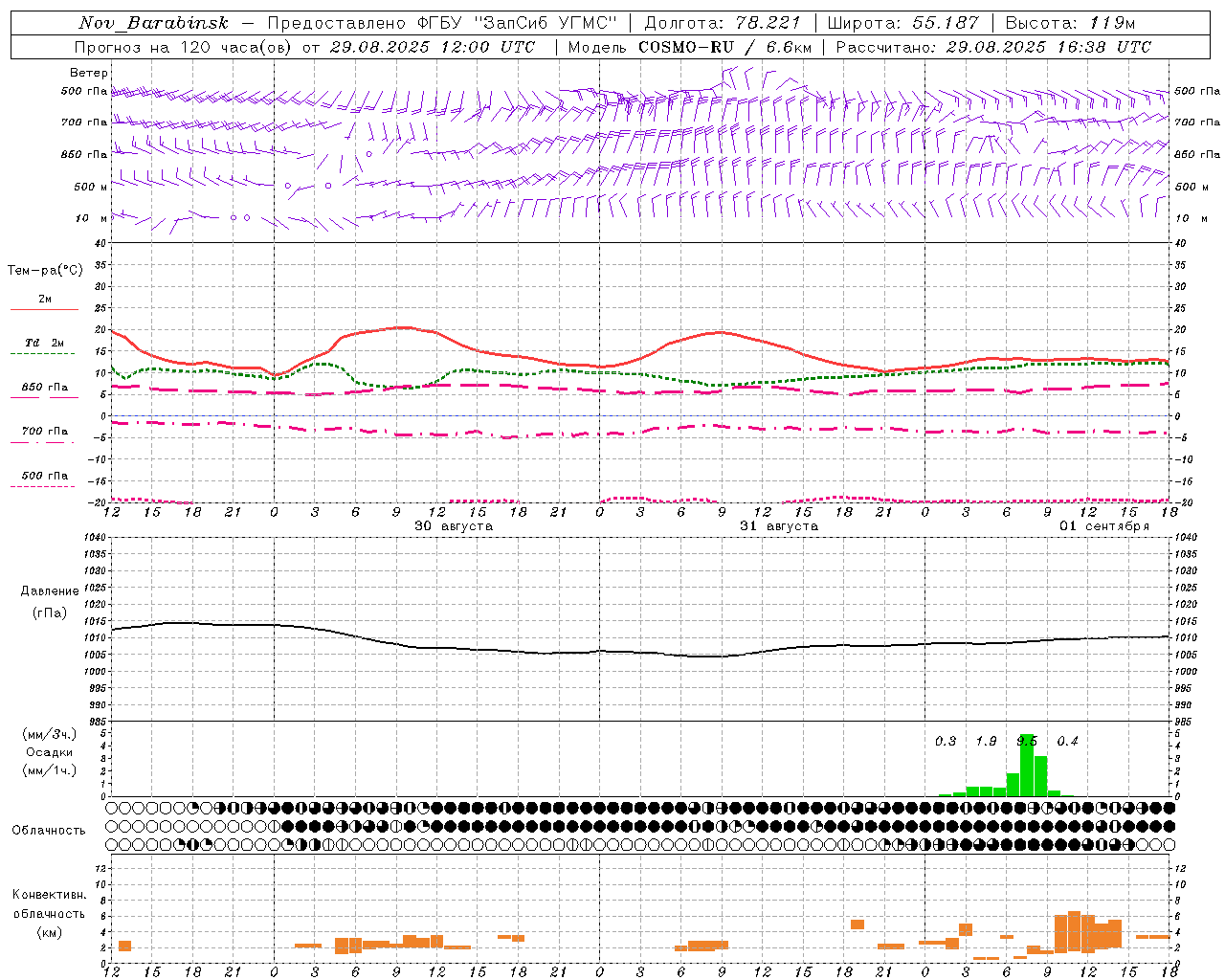
Task: Click the tallest green precipitation bar
Action: coord(1027,766)
